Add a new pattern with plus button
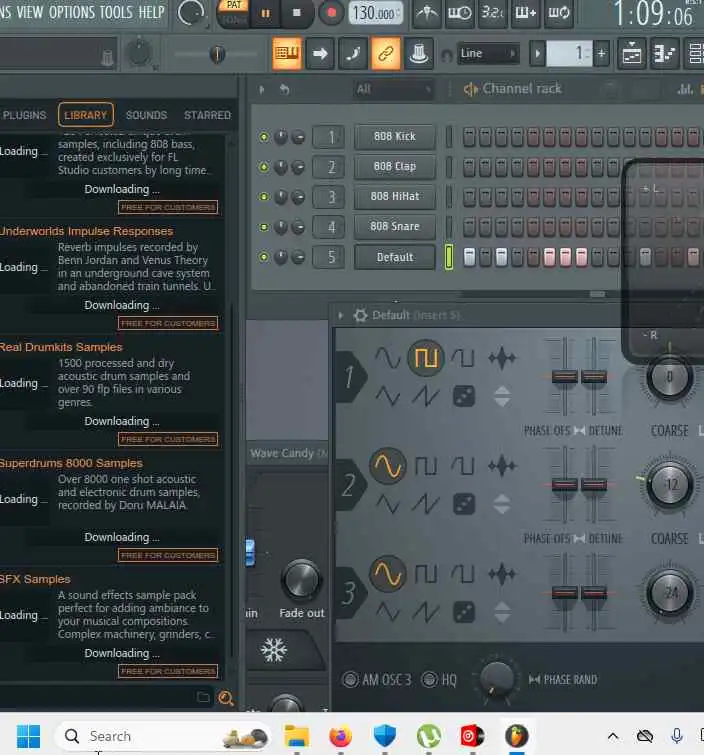Screen dimensions: 704x755 (x=601, y=53)
